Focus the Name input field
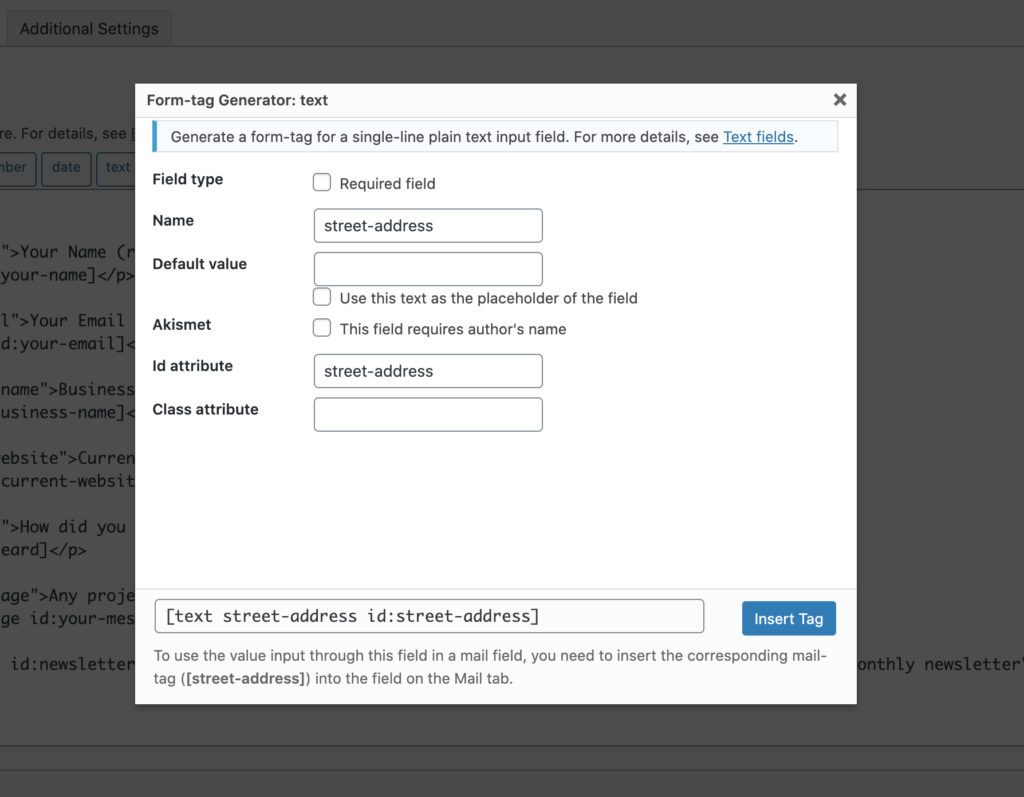The height and width of the screenshot is (797, 1024). [x=428, y=225]
